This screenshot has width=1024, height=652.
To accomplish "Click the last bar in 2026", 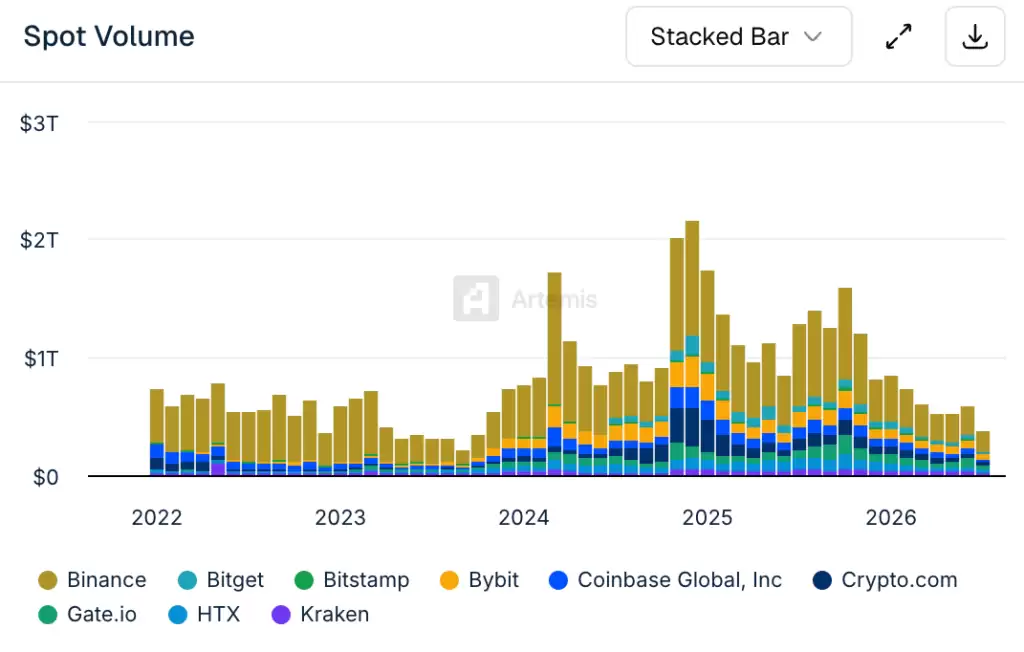I will pyautogui.click(x=983, y=453).
